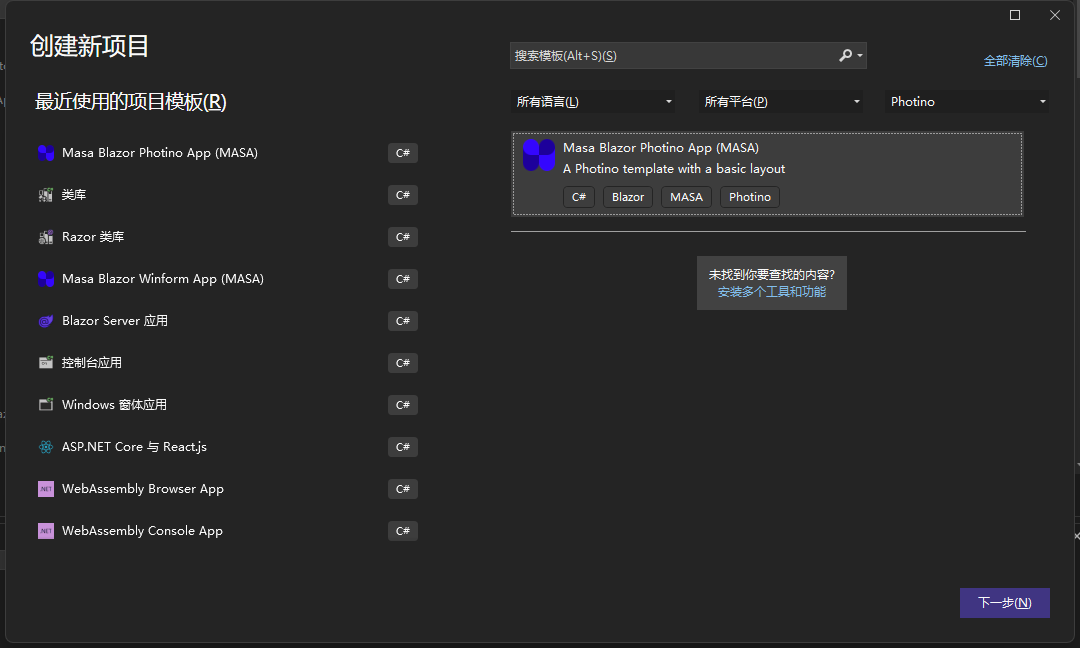Select the highlighted Masa Blazor Photino template card
The image size is (1080, 648).
click(x=767, y=172)
